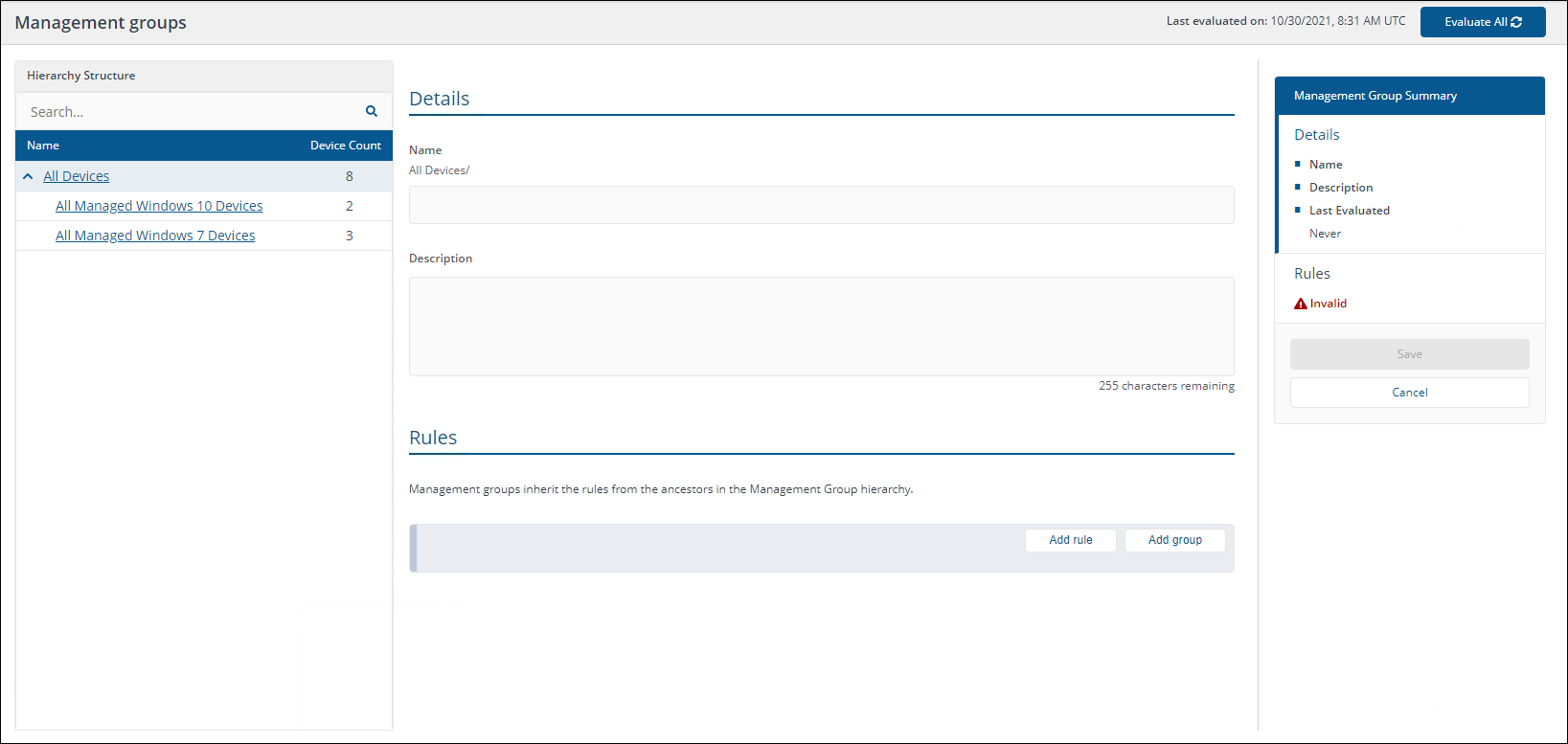
Task: Click the red Invalid warning icon
Action: (1300, 304)
